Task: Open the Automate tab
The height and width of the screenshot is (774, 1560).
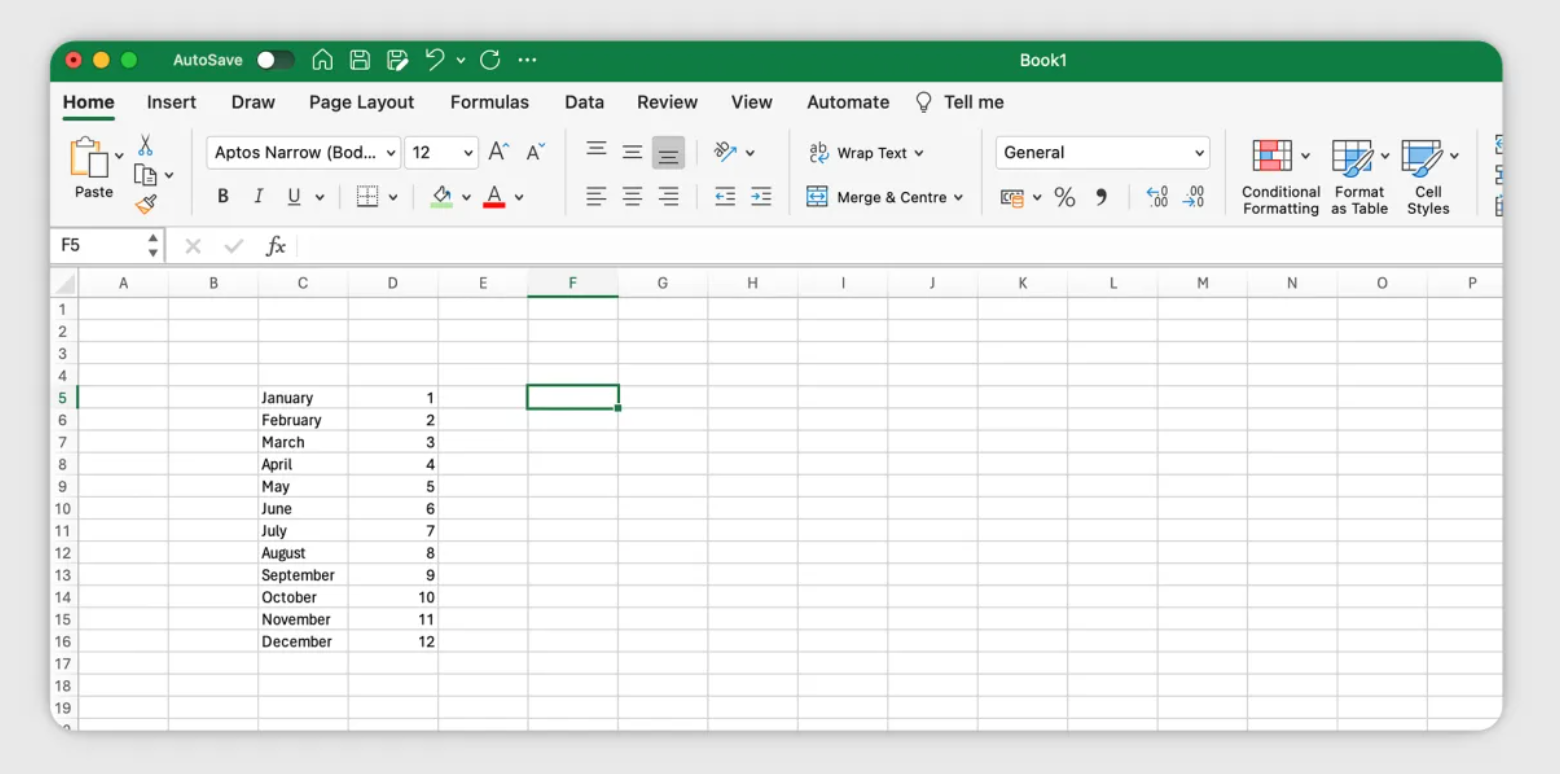Action: click(848, 102)
